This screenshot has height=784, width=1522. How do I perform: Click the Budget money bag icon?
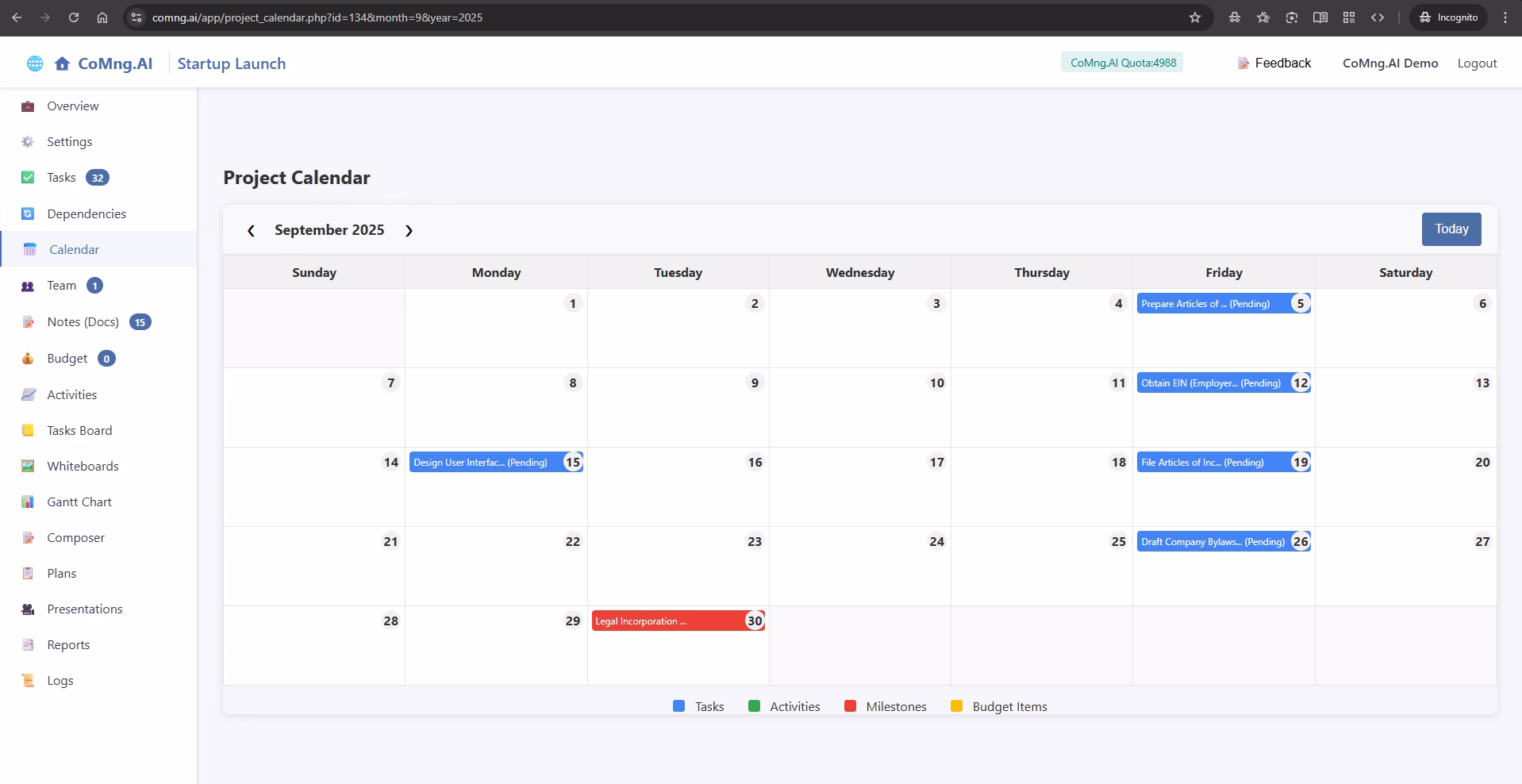[x=28, y=359]
